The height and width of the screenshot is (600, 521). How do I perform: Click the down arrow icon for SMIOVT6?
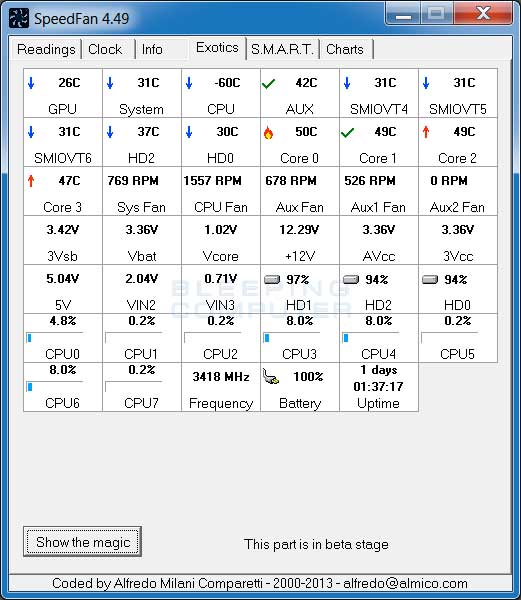(31, 132)
